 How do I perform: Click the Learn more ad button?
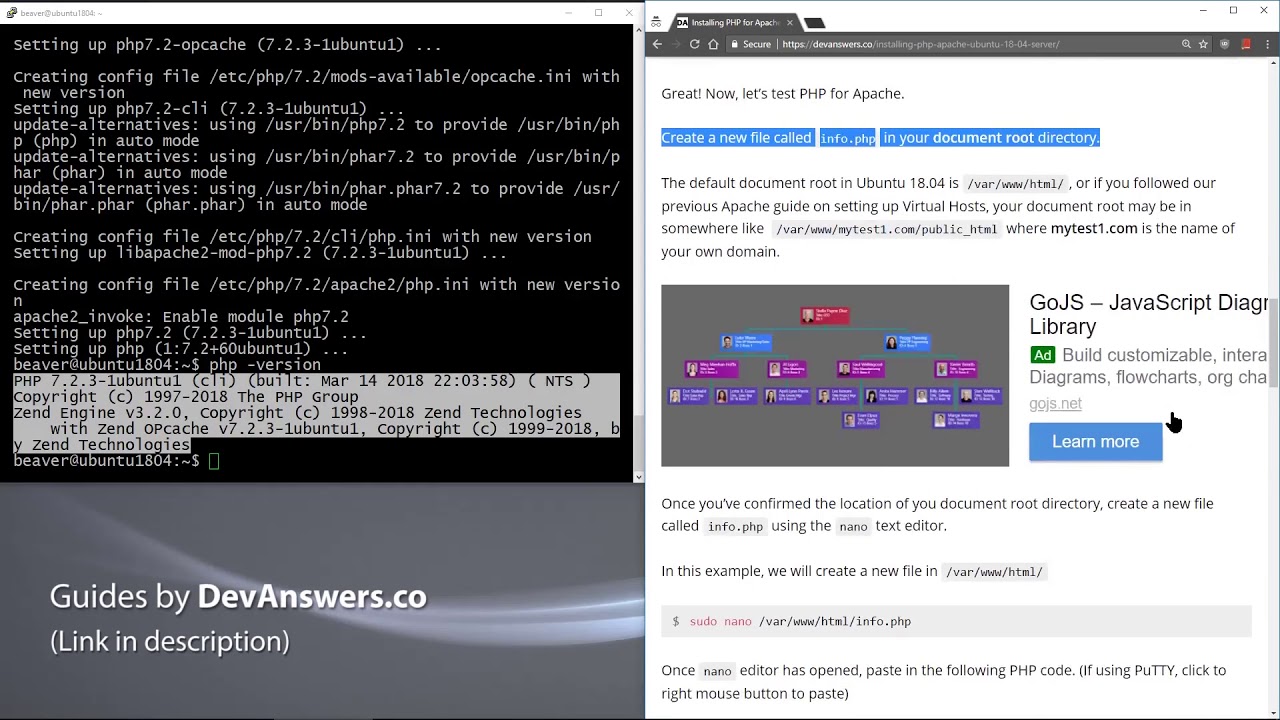click(1095, 441)
